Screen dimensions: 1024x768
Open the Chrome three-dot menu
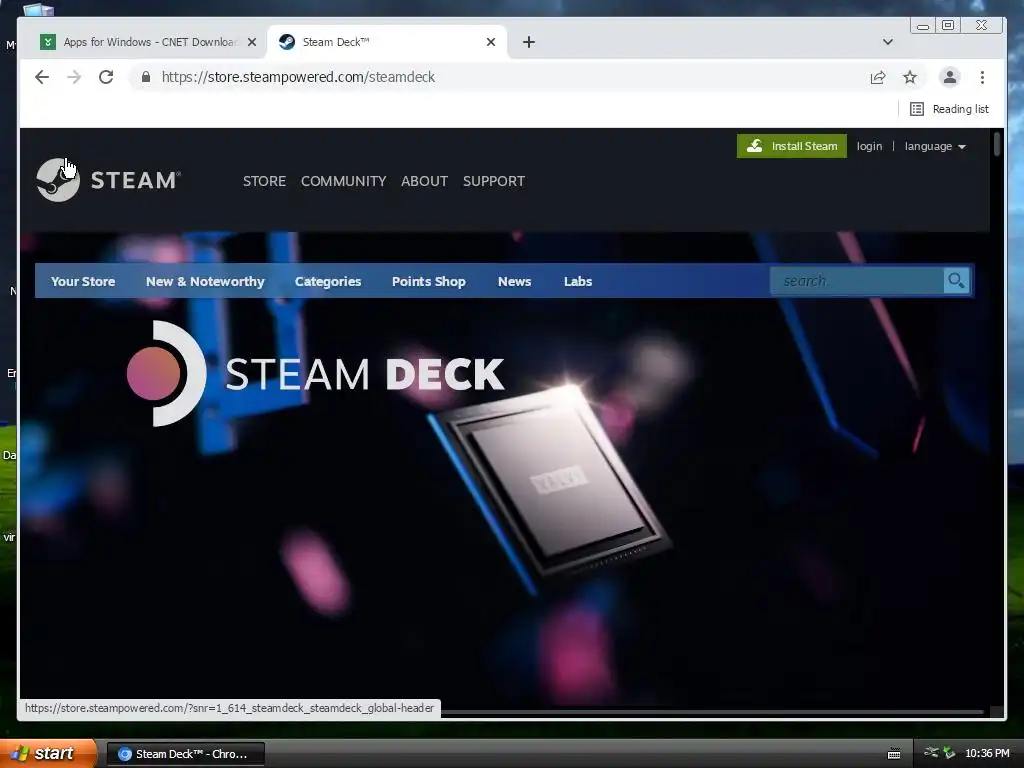982,77
